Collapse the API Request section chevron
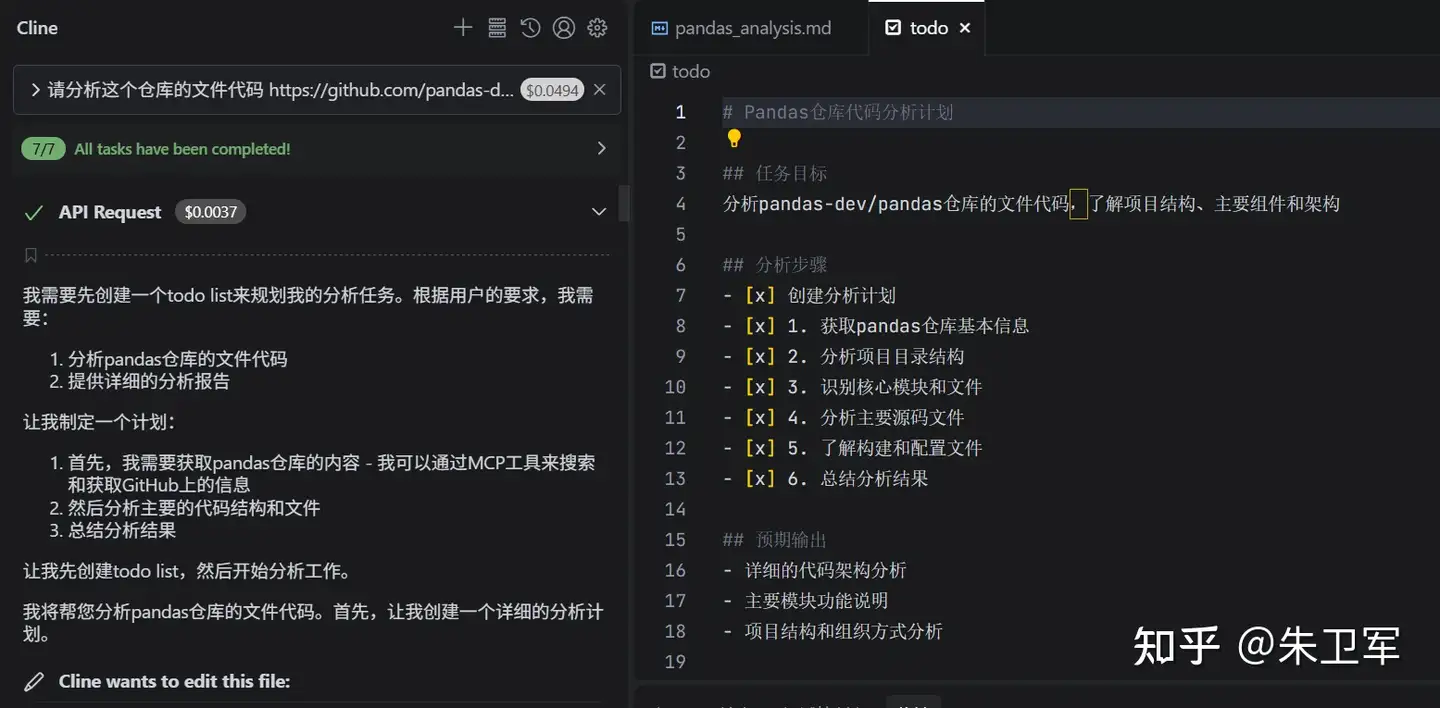The width and height of the screenshot is (1440, 708). (x=599, y=212)
